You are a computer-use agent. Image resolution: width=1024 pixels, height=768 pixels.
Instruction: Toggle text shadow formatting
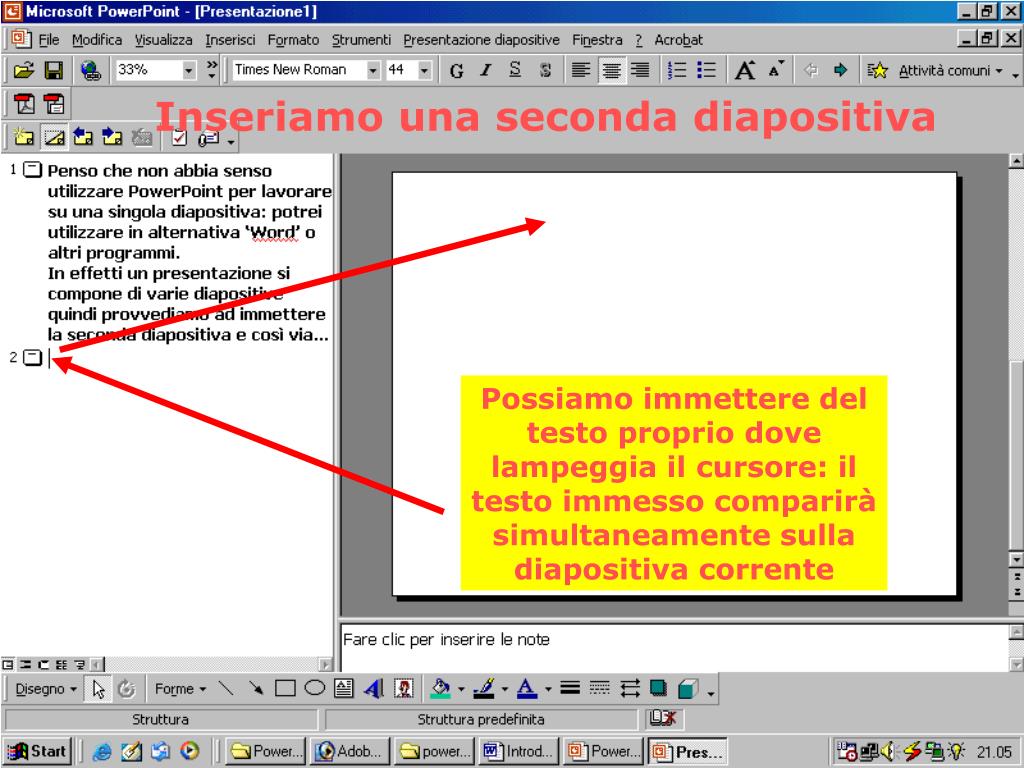click(545, 70)
